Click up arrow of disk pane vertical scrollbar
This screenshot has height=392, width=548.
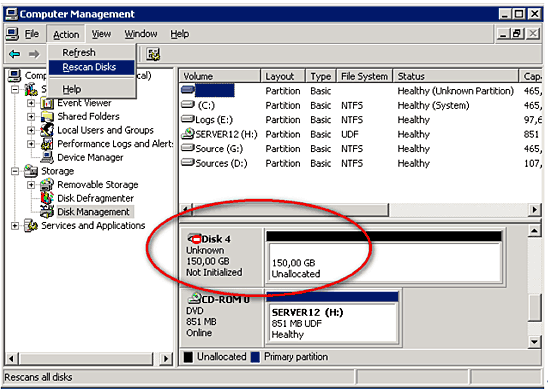tap(534, 231)
